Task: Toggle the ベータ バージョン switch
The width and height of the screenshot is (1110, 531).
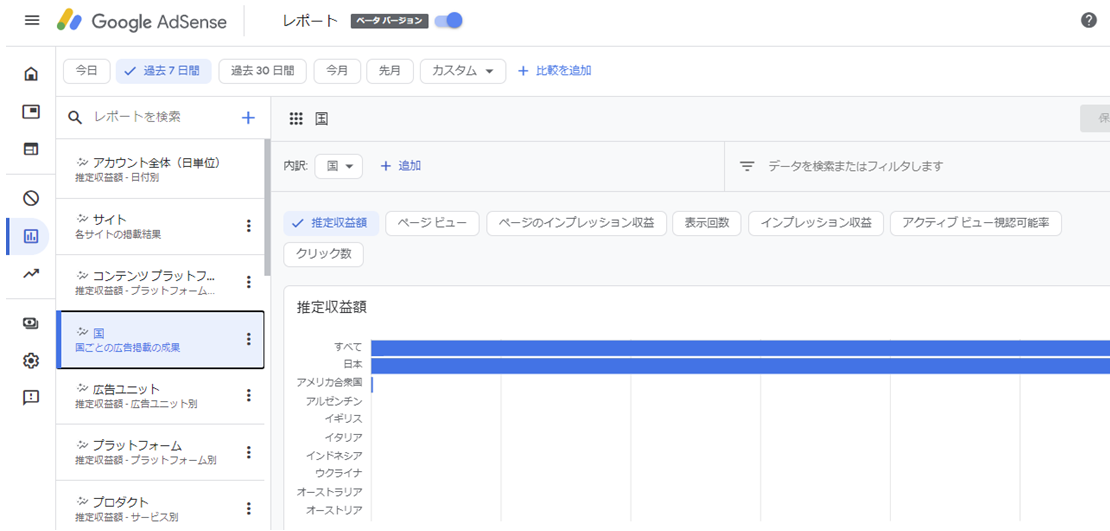Action: (x=449, y=21)
